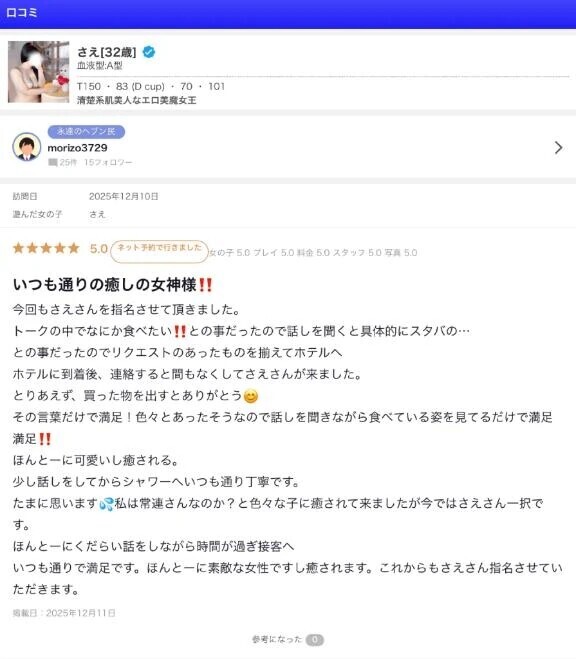The width and height of the screenshot is (576, 659).
Task: View the 15フォロワー followers list
Action: point(108,162)
